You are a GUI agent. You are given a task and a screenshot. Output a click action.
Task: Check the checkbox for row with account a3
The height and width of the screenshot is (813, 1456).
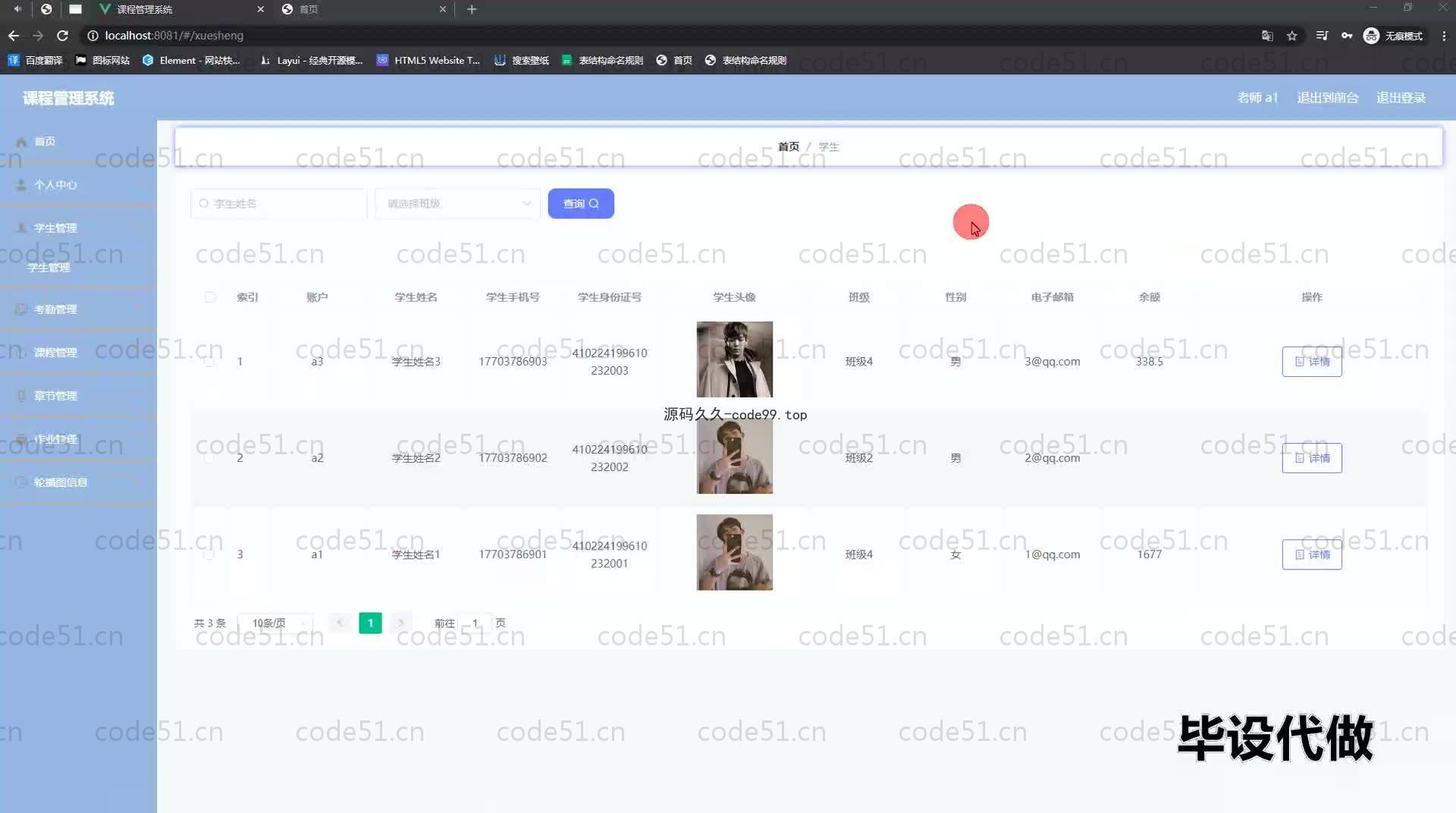[x=209, y=362]
